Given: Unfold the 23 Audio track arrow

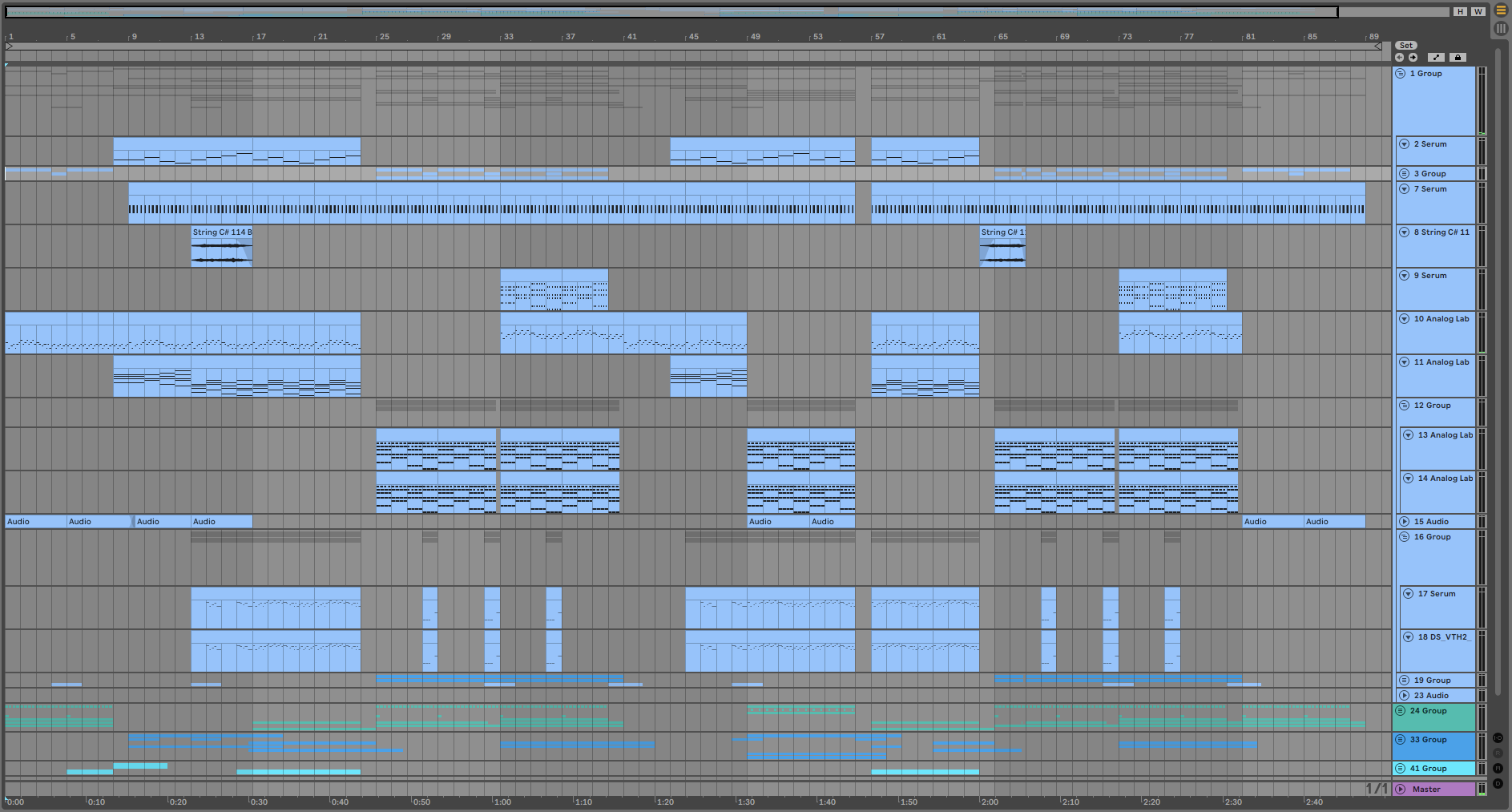Looking at the screenshot, I should pyautogui.click(x=1404, y=696).
